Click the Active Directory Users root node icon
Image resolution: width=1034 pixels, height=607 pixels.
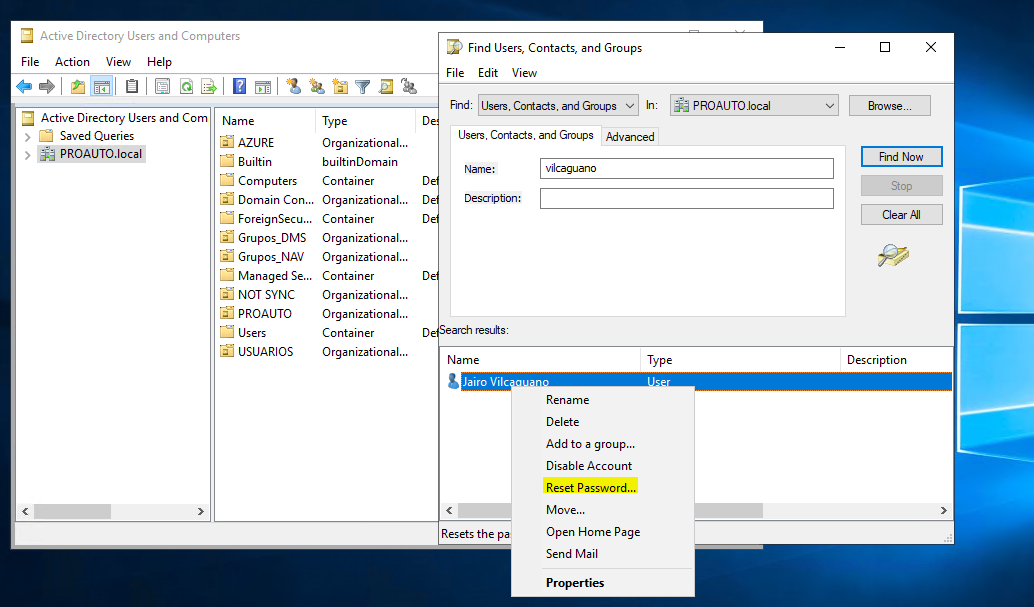28,118
